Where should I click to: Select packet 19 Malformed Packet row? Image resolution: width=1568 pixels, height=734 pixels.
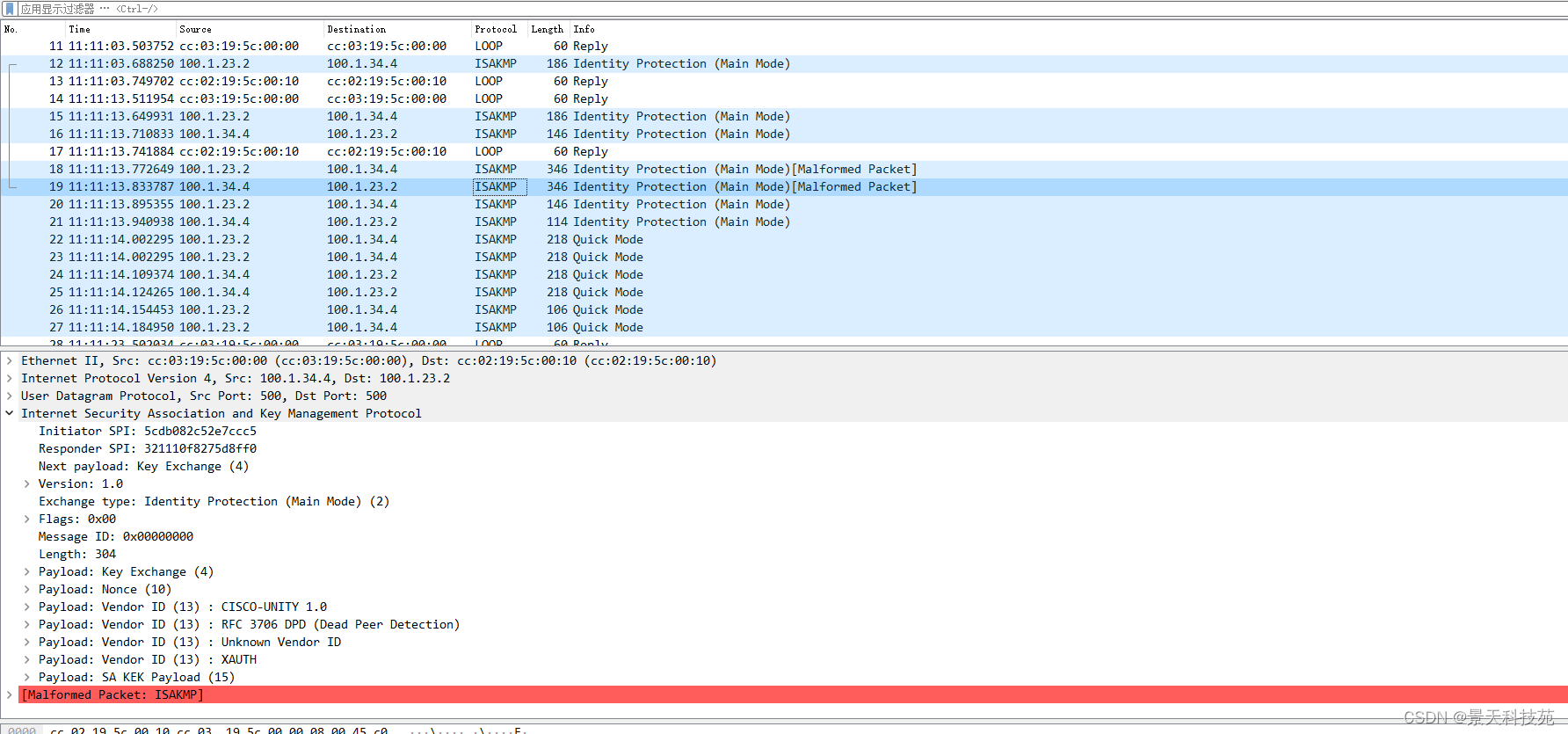(x=784, y=186)
